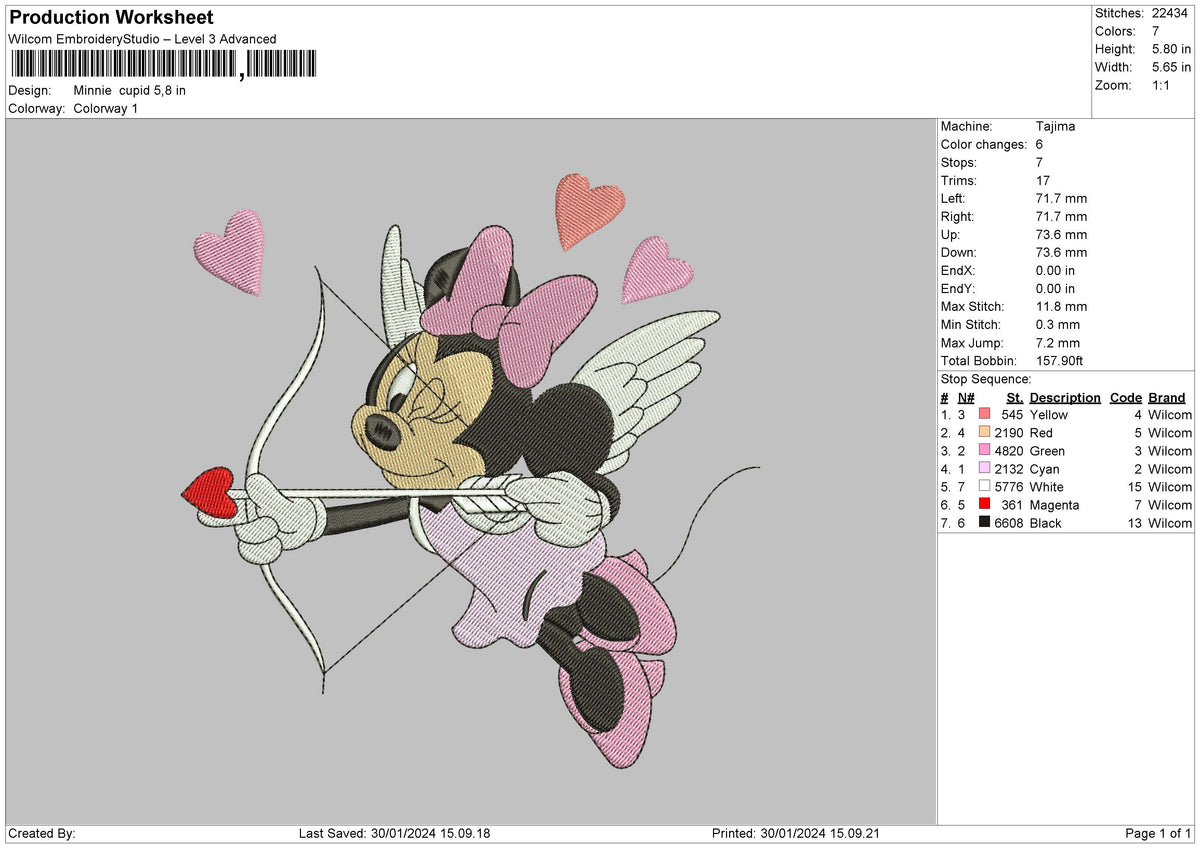Select the "Magenta" description in stop 6

coord(1054,505)
